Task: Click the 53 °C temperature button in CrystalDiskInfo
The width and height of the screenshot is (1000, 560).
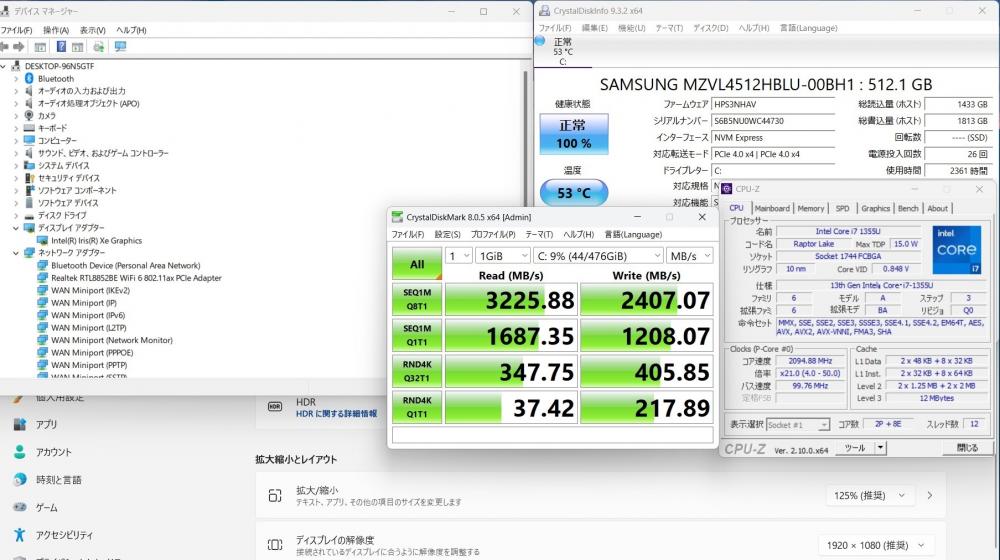Action: (x=573, y=193)
